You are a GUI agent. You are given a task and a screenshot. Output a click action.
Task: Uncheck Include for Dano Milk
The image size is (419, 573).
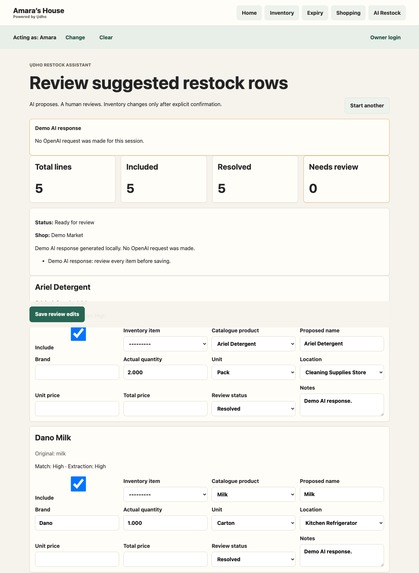[x=78, y=484]
